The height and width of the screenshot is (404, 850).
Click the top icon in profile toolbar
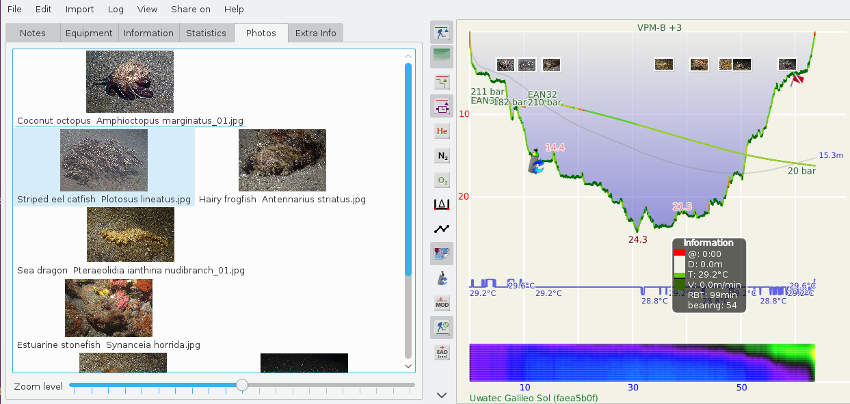442,32
